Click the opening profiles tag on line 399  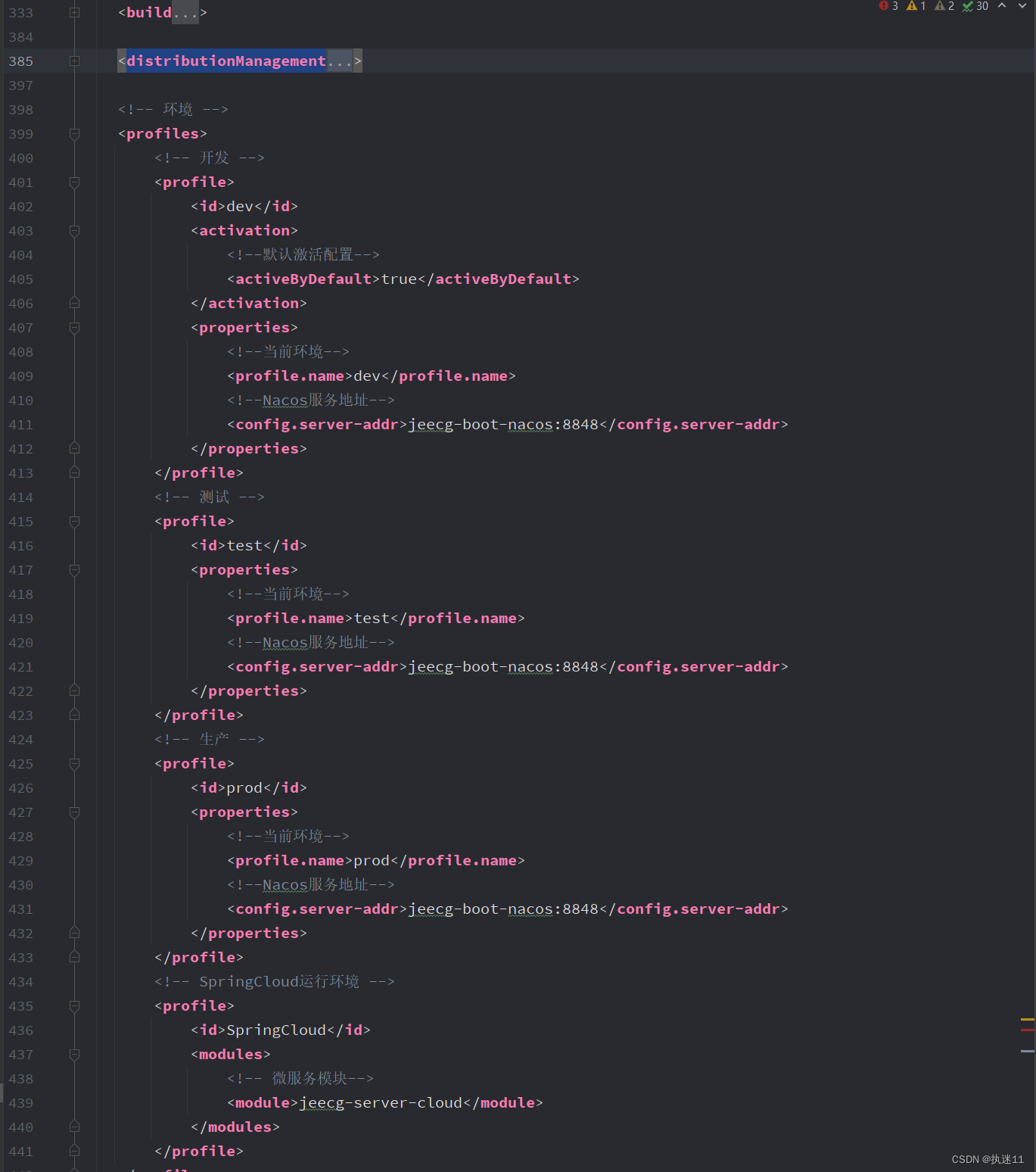(x=163, y=133)
